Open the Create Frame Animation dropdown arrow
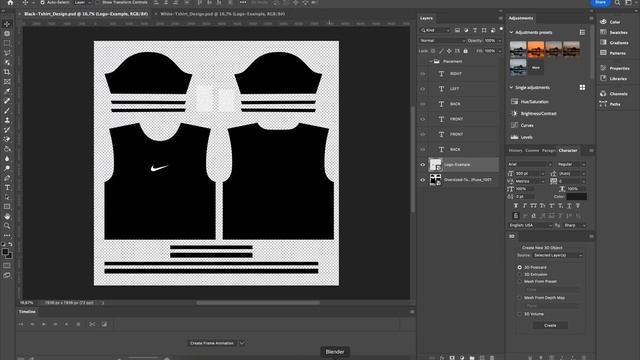 pyautogui.click(x=242, y=343)
